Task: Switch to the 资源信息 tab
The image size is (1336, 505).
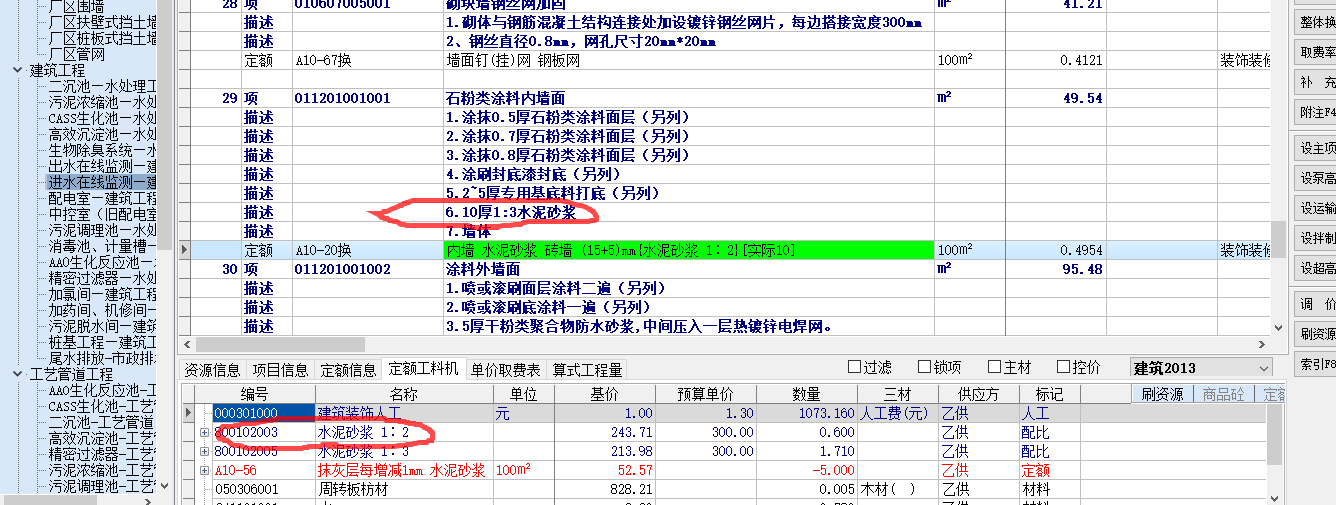Action: (x=212, y=370)
